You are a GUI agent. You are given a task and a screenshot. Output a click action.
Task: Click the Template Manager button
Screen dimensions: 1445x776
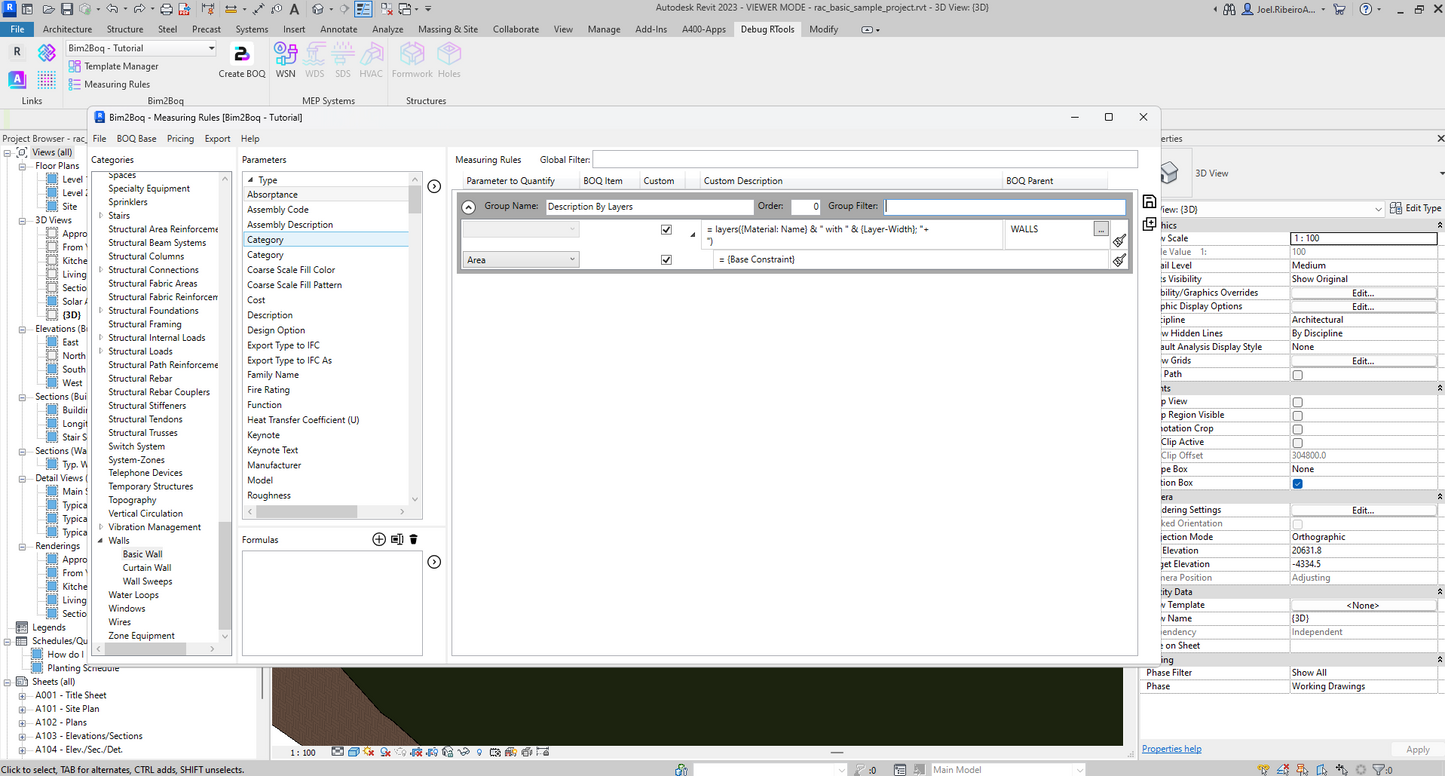[114, 66]
